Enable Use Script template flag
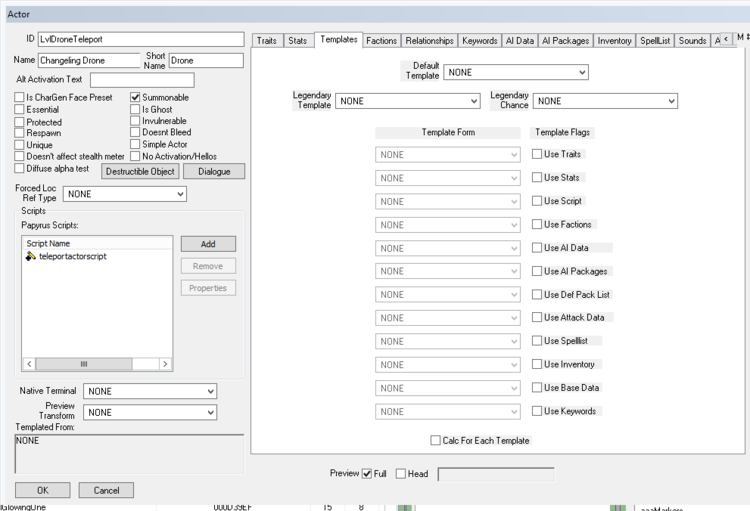The image size is (750, 511). click(537, 201)
